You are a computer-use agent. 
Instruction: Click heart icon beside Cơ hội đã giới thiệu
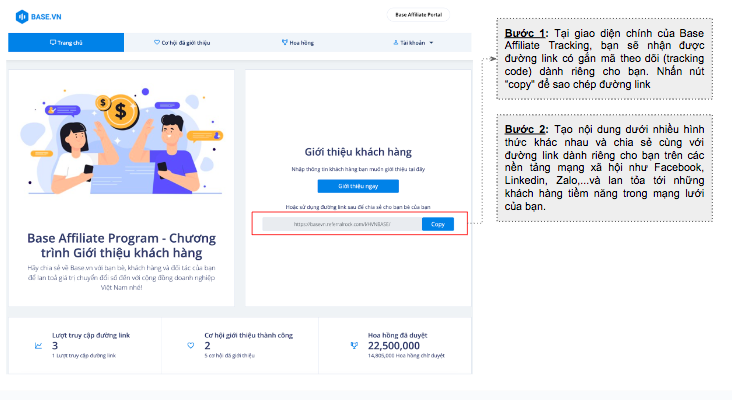pos(157,42)
